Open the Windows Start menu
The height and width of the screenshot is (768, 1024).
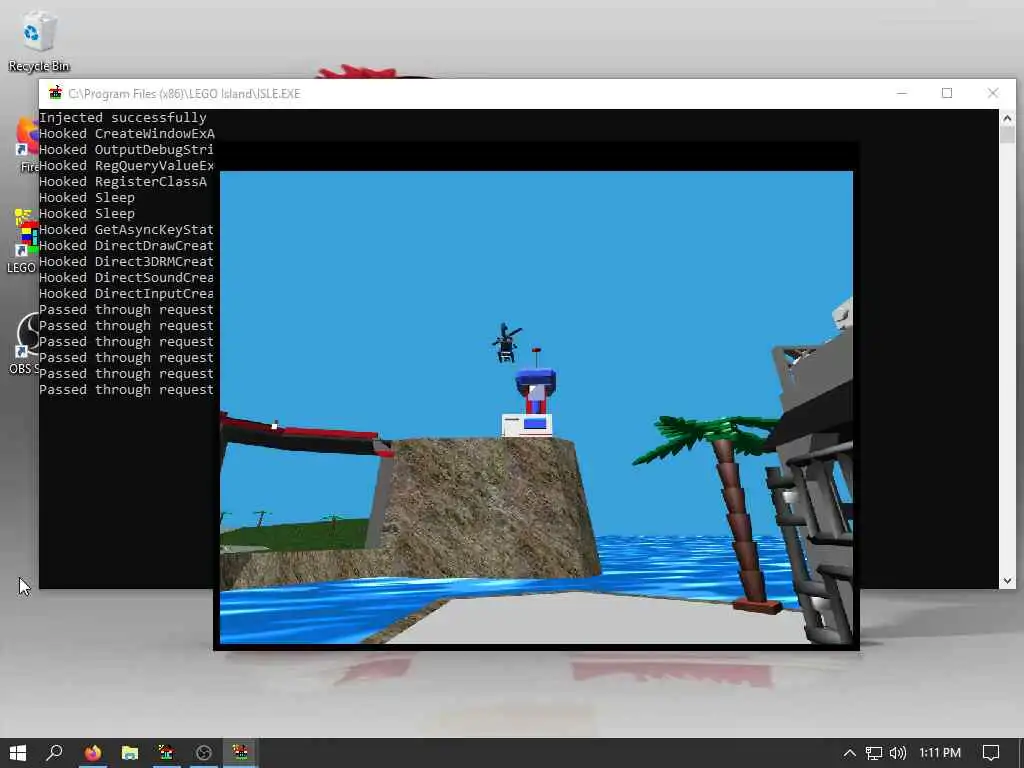pyautogui.click(x=18, y=753)
